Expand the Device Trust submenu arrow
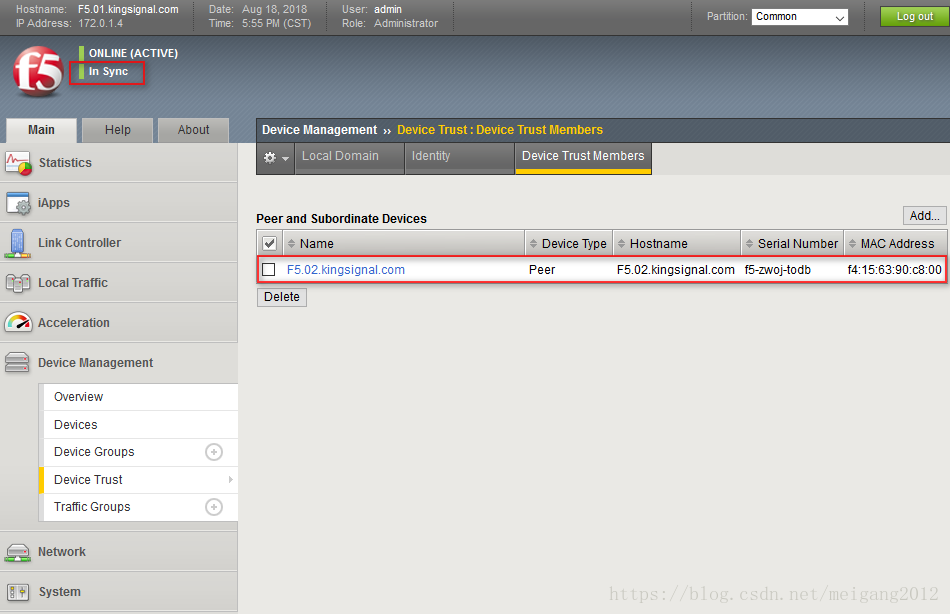 [230, 479]
